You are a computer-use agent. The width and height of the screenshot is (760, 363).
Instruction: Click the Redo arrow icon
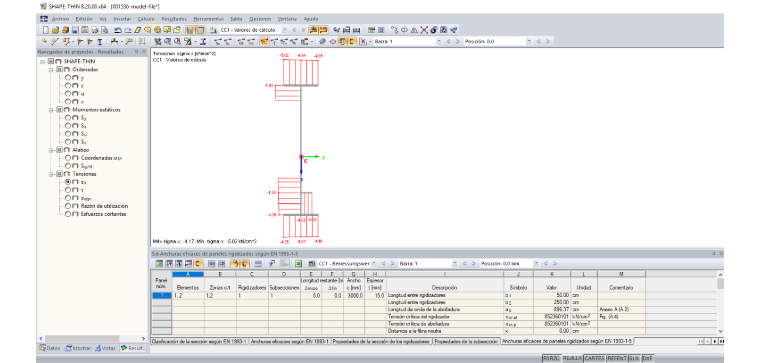128,30
